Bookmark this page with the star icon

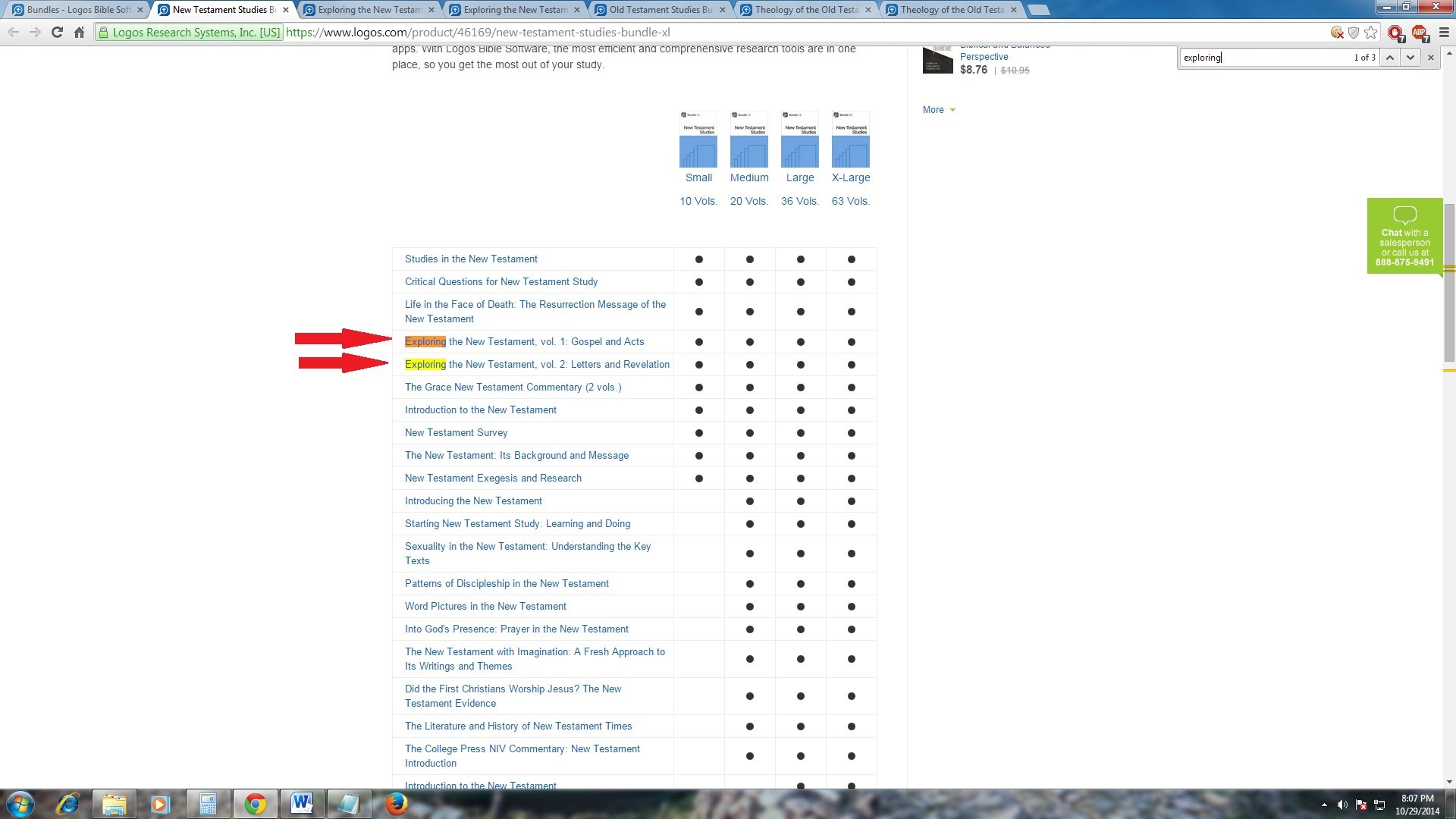tap(1370, 33)
